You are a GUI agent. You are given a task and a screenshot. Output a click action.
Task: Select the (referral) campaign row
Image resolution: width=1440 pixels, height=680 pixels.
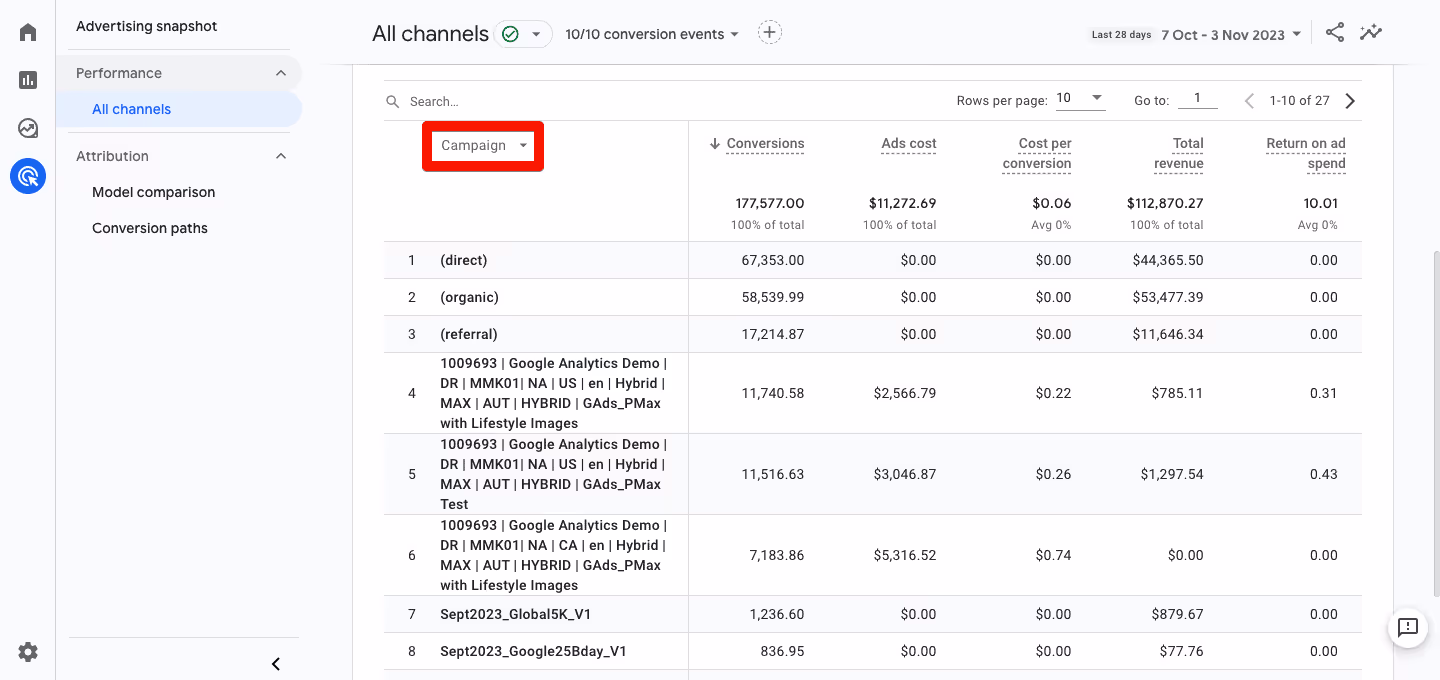point(873,334)
